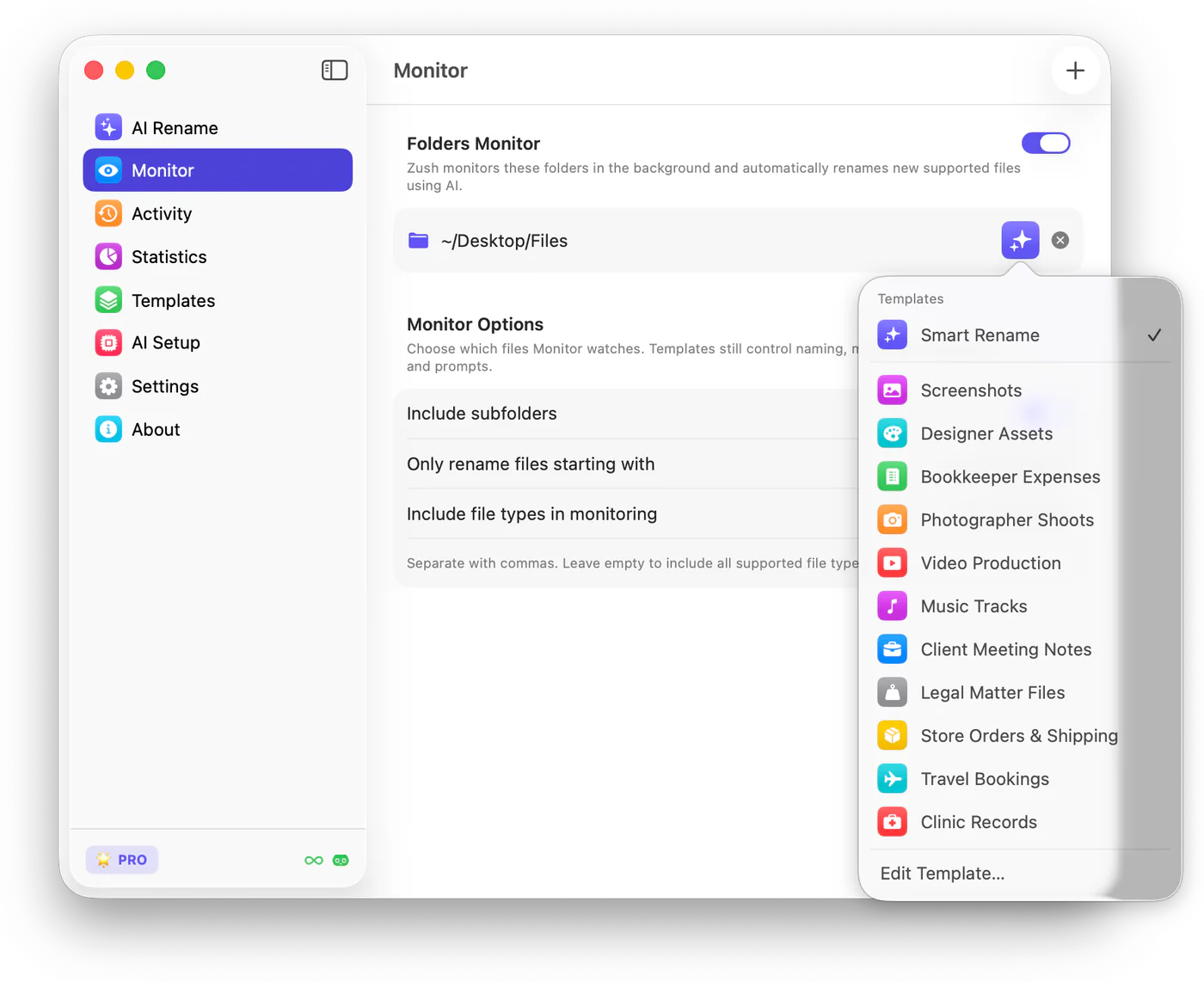
Task: Click the Clinic Records medical kit icon
Action: 892,822
